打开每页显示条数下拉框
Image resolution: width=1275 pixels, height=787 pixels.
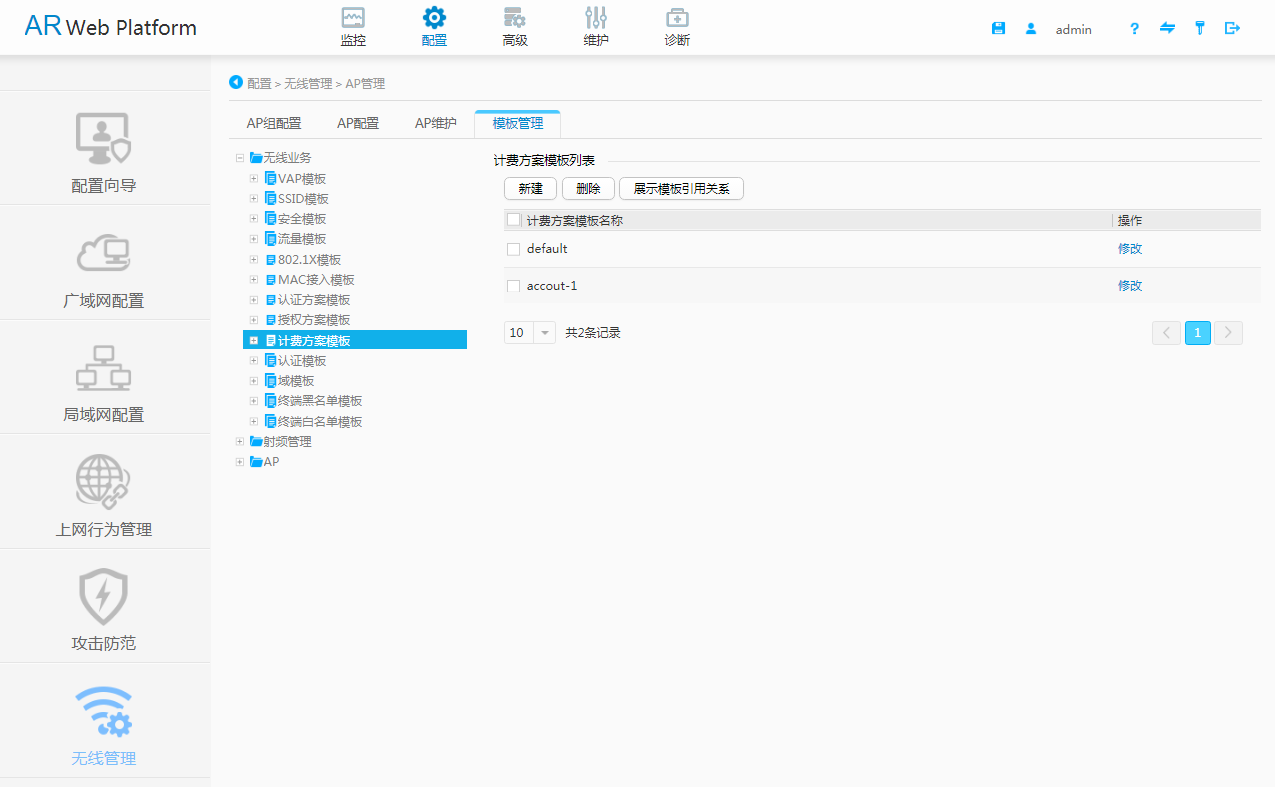[x=543, y=331]
